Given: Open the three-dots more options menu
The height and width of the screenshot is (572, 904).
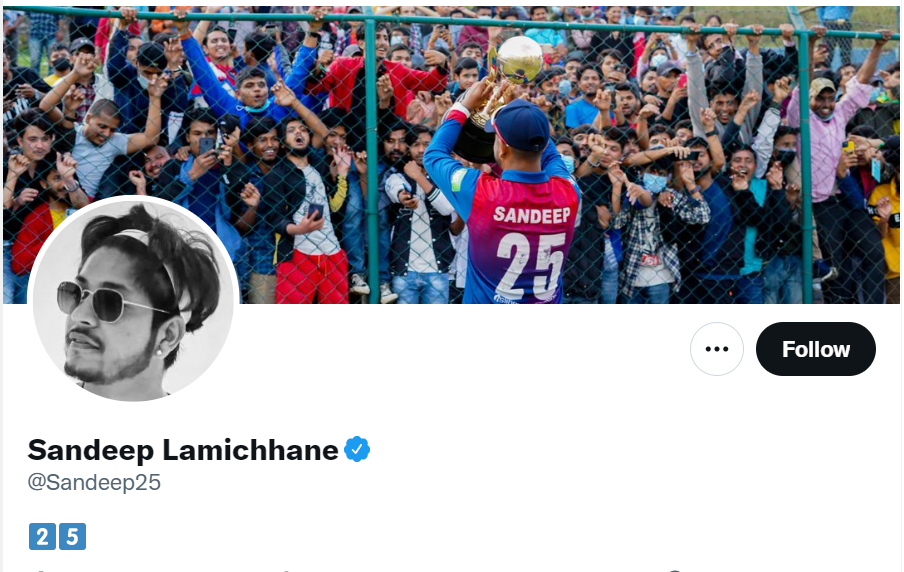Looking at the screenshot, I should 717,349.
